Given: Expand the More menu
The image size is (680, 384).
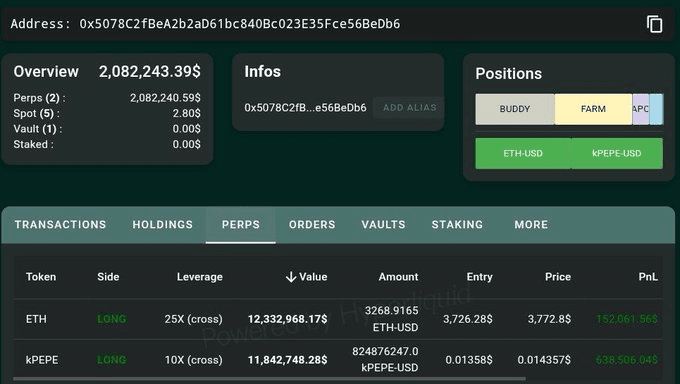Looking at the screenshot, I should pos(531,224).
